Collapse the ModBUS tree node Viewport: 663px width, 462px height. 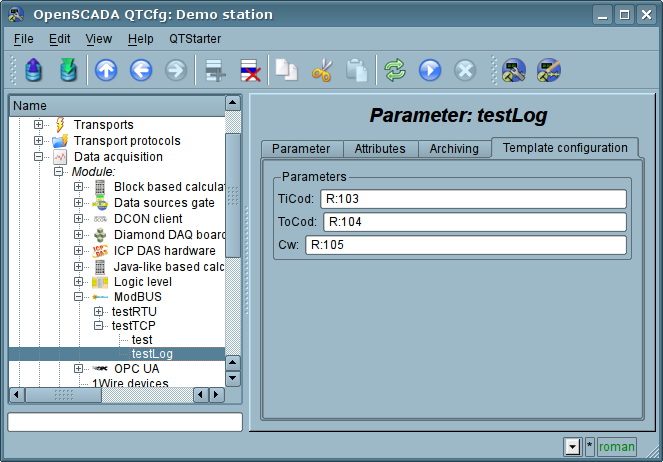[79, 297]
